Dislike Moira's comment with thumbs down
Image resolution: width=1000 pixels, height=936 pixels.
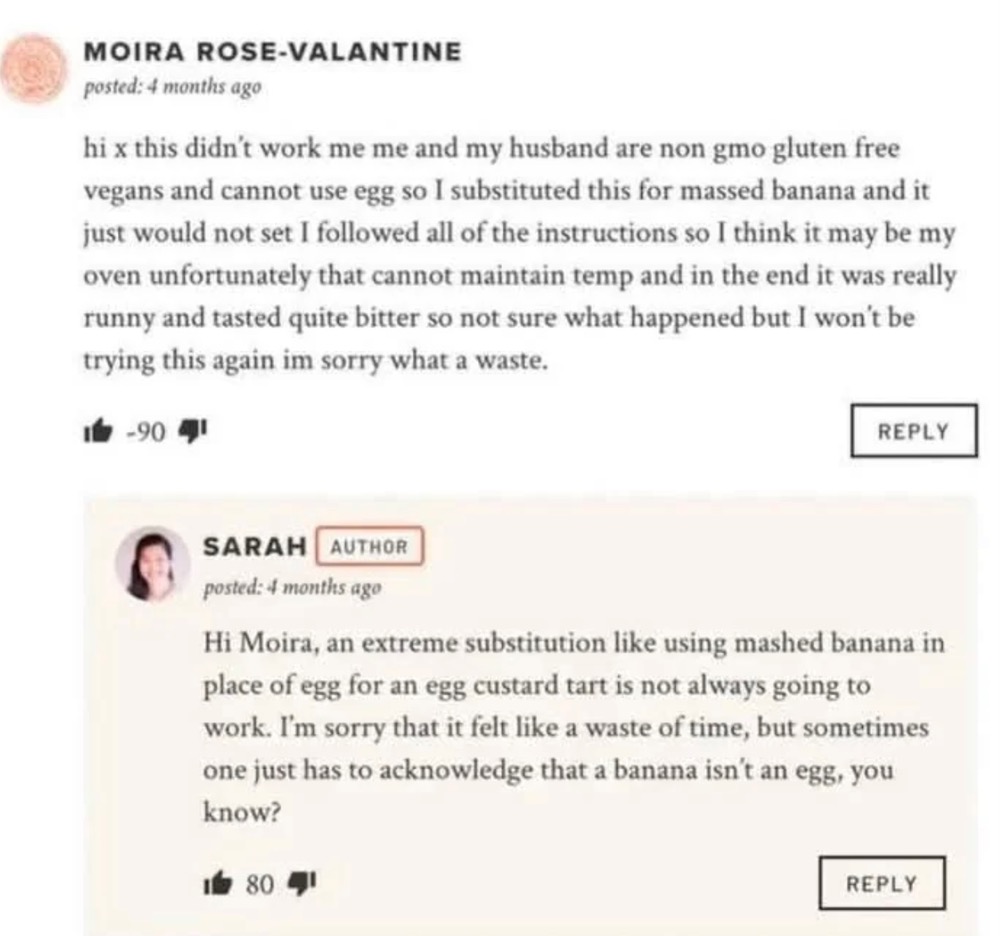click(189, 432)
